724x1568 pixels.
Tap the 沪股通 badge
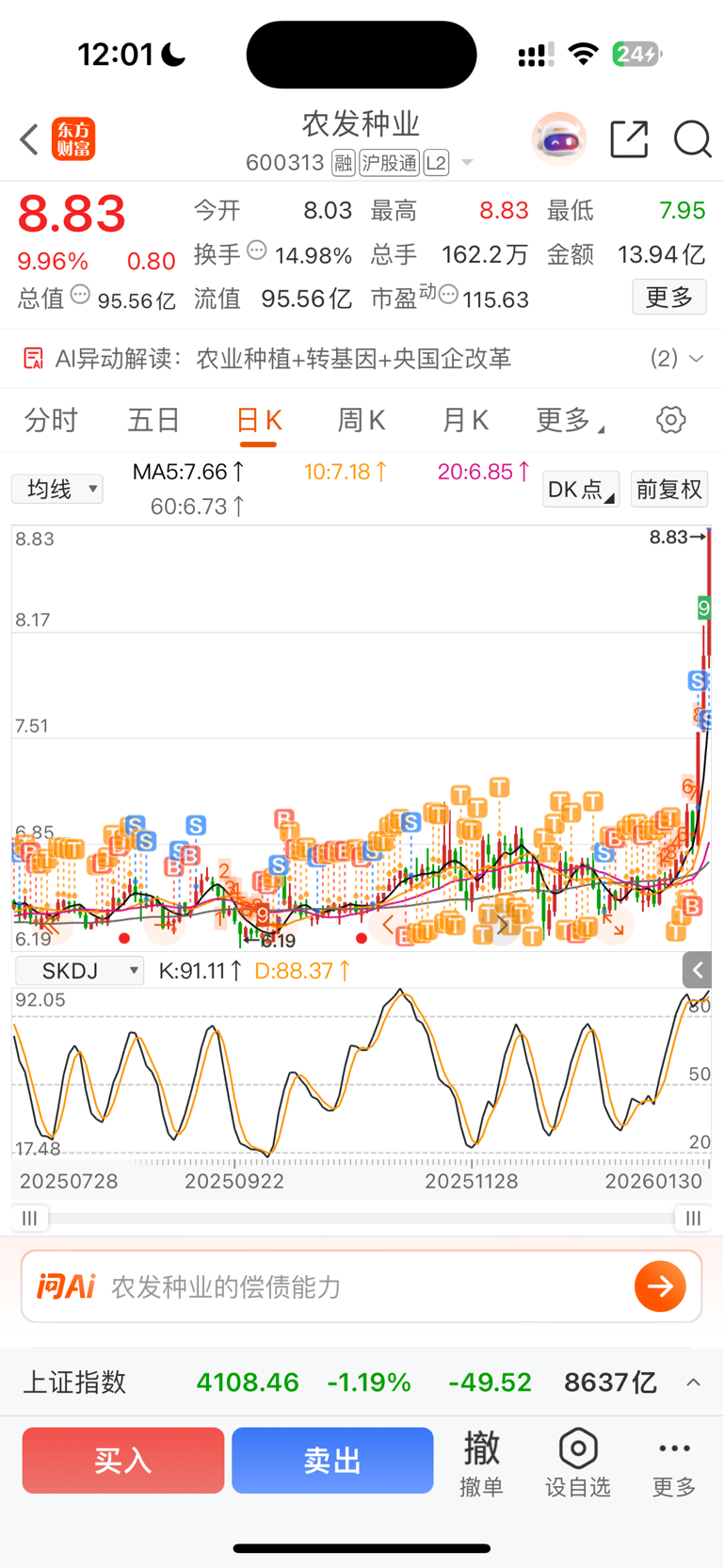click(389, 163)
